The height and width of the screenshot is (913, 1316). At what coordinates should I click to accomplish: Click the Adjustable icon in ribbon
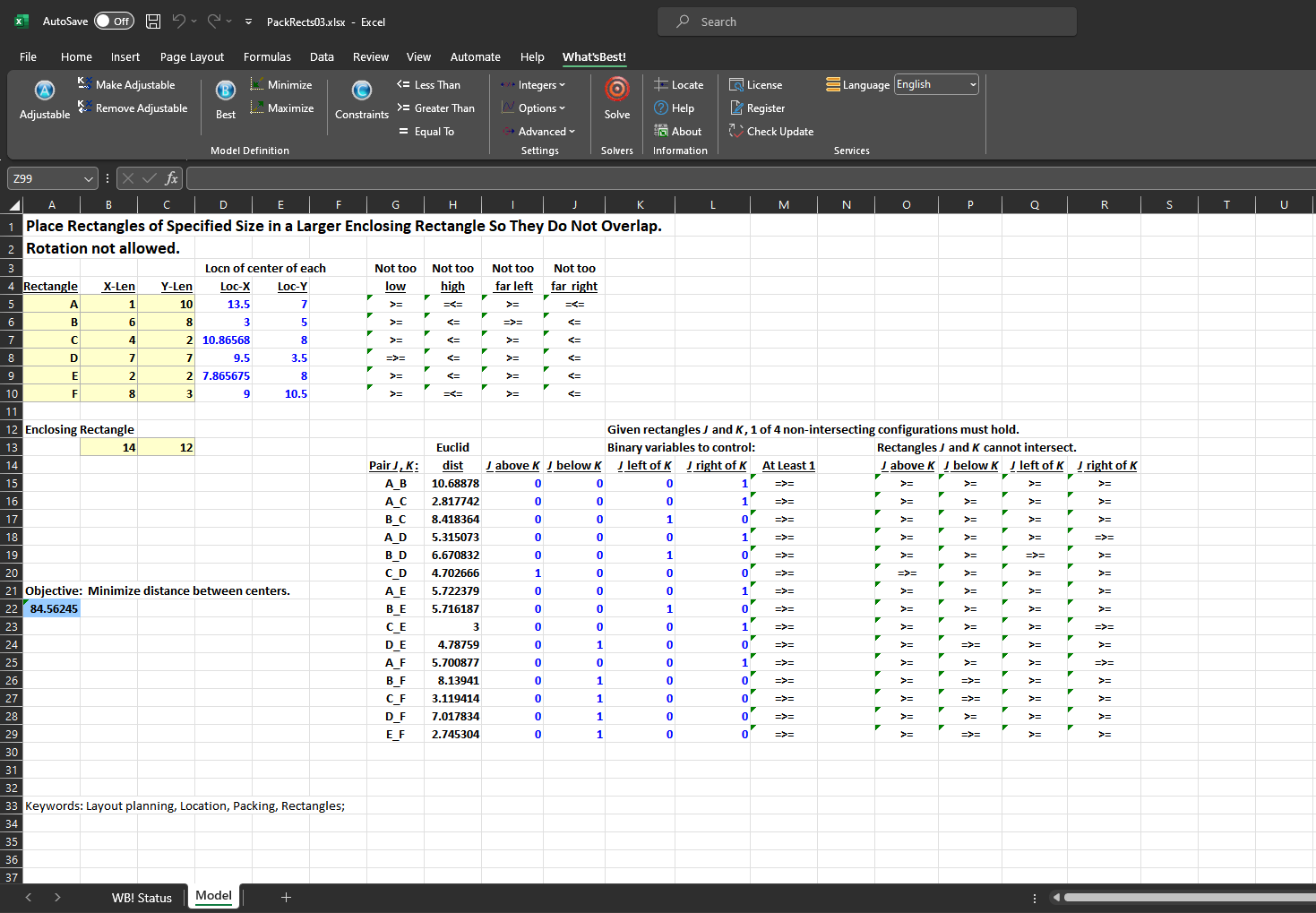pyautogui.click(x=45, y=90)
